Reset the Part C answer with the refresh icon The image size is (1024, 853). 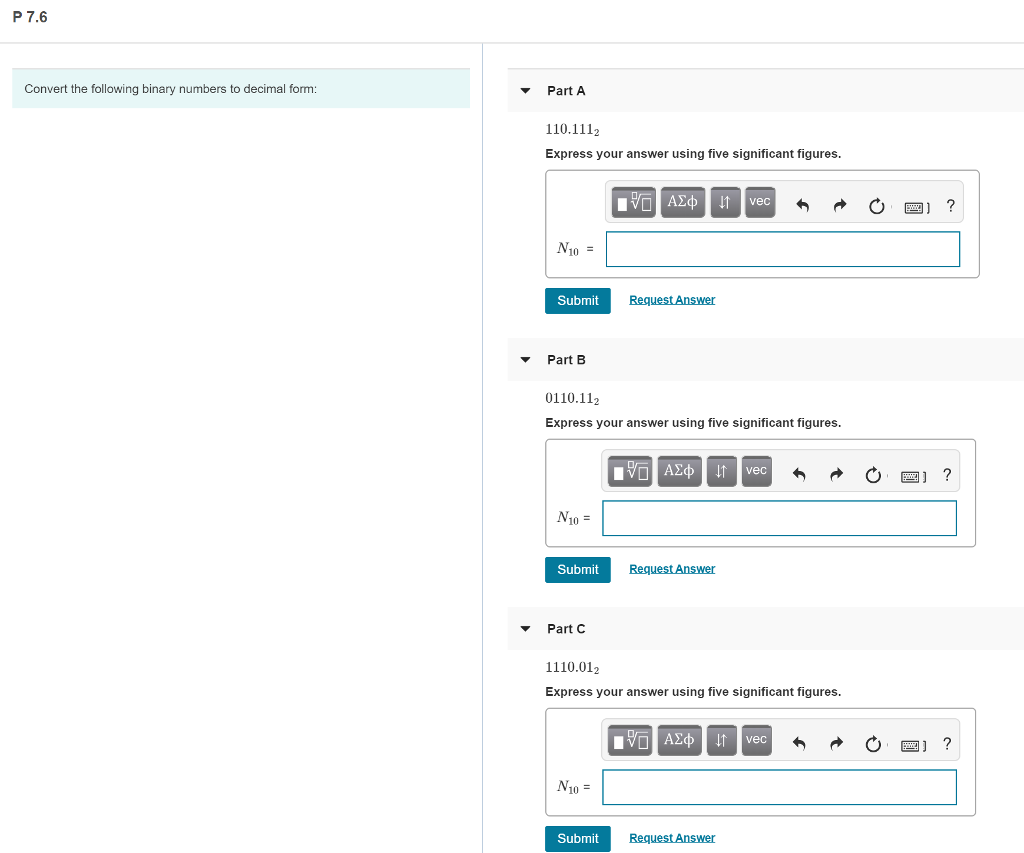(x=872, y=743)
